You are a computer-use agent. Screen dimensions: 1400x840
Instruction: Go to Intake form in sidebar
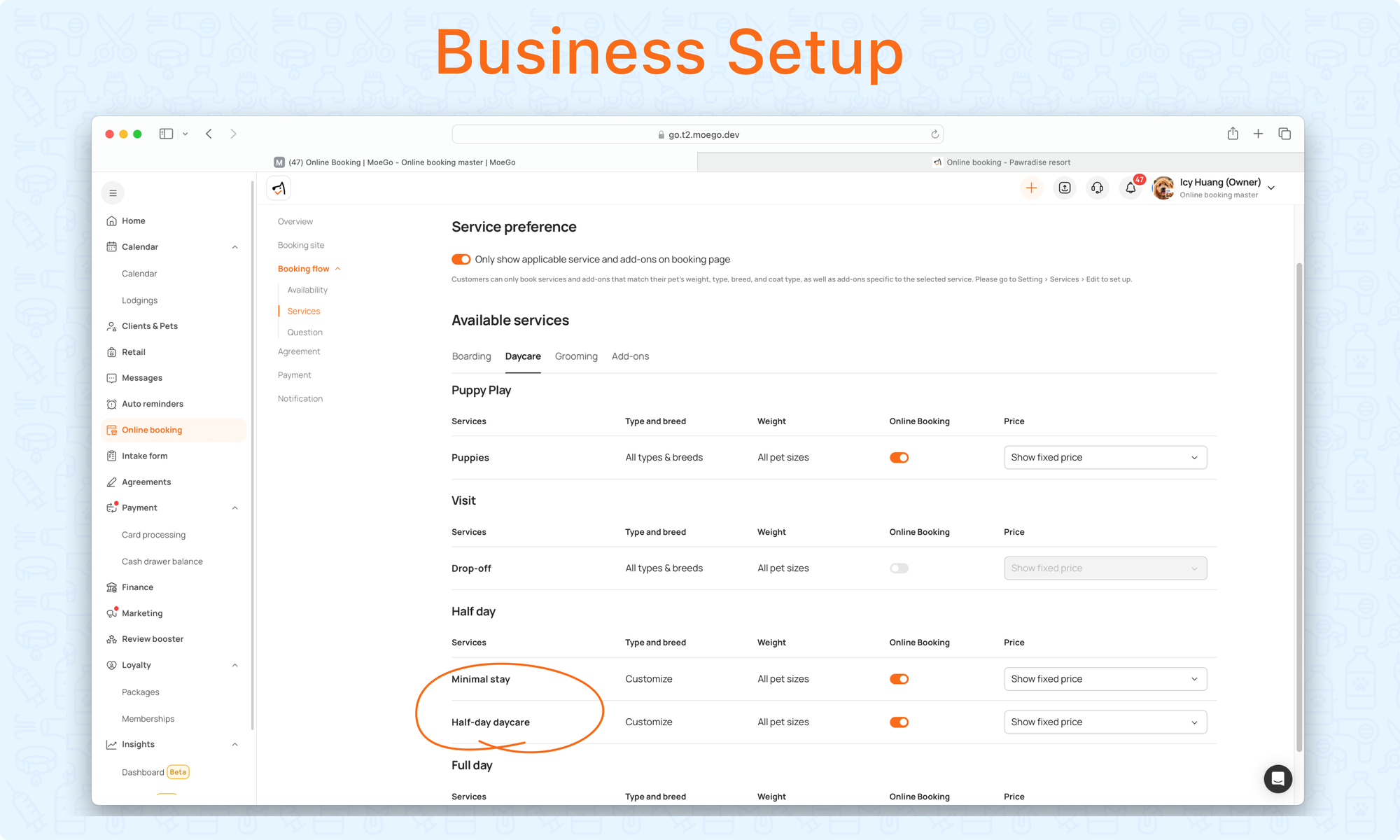coord(144,456)
